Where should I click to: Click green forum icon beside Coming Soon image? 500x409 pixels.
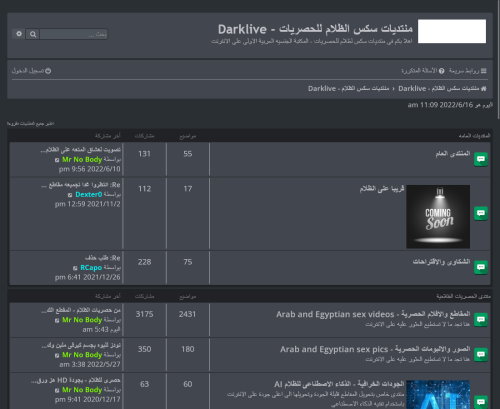481,213
